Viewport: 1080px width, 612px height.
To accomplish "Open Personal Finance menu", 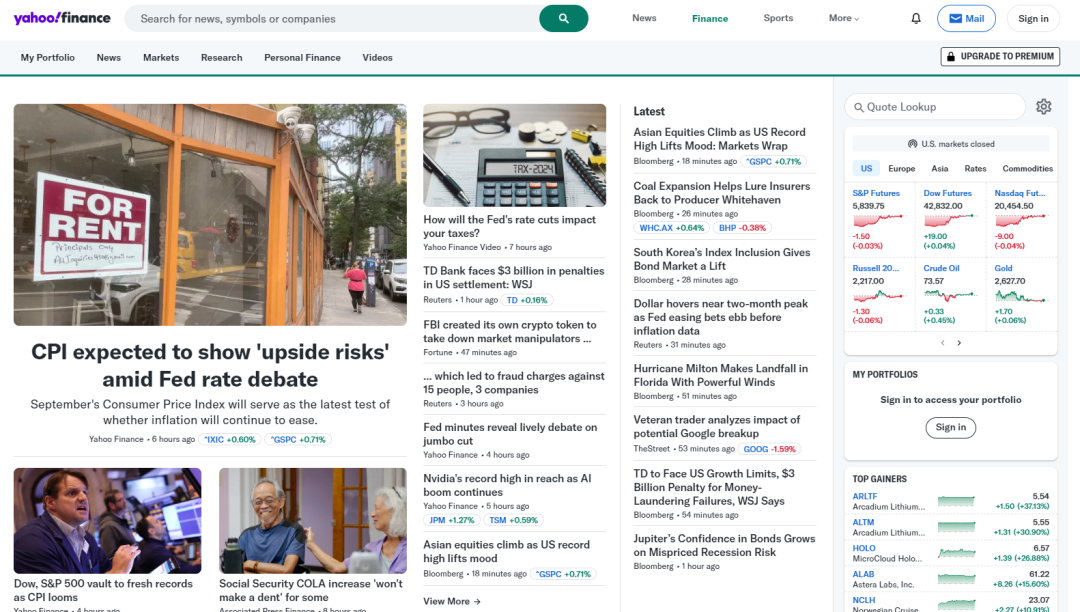I will (x=302, y=58).
